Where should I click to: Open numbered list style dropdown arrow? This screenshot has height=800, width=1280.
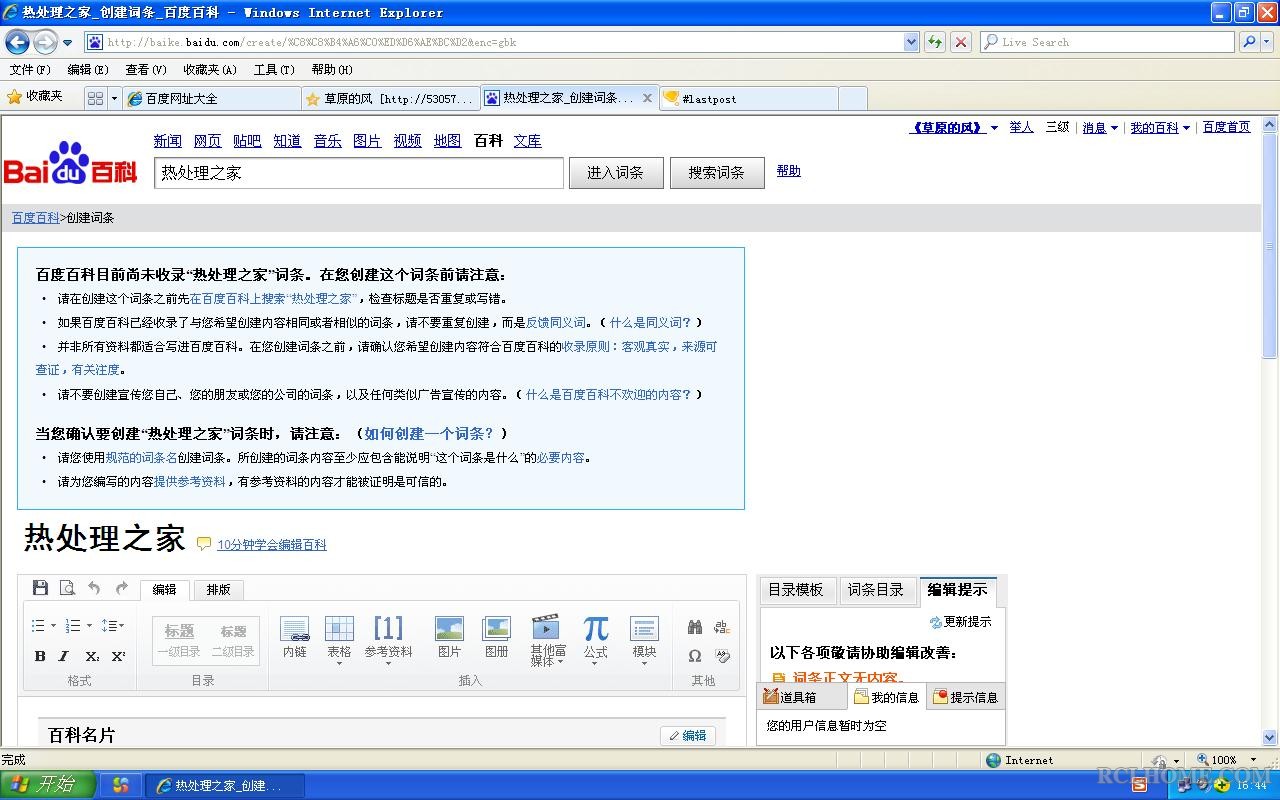click(89, 626)
